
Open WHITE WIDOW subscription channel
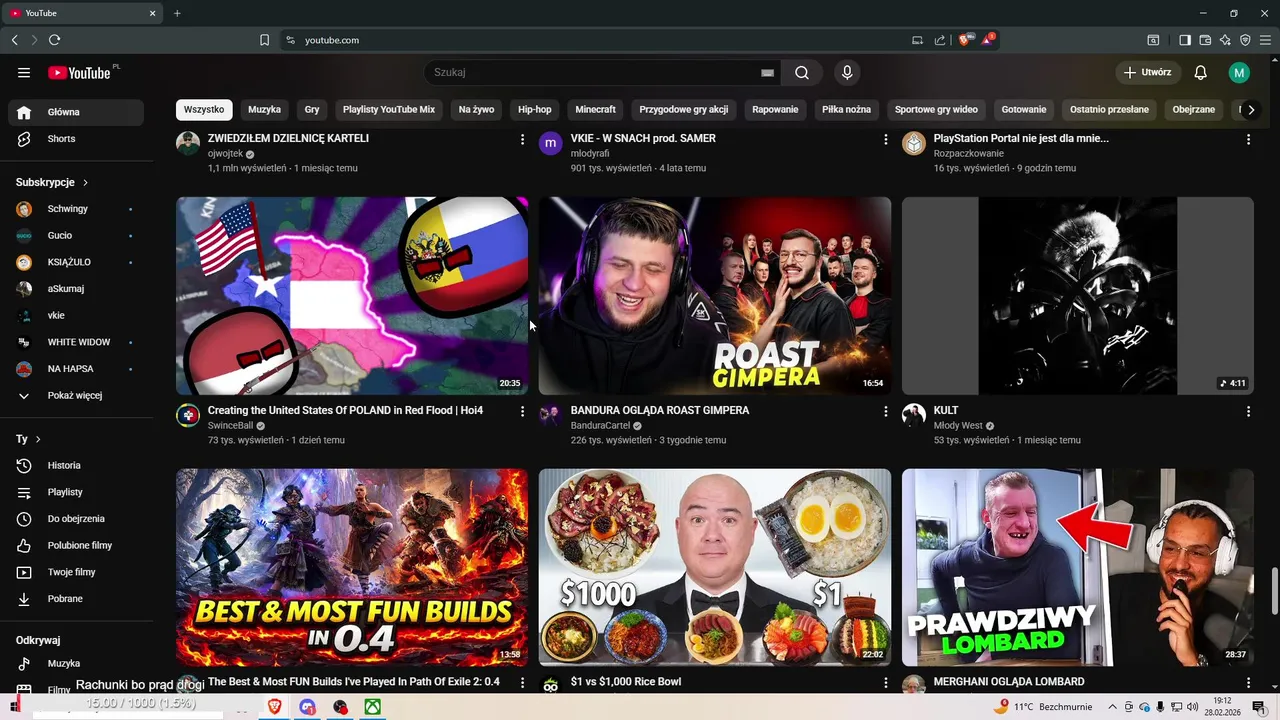pos(76,342)
